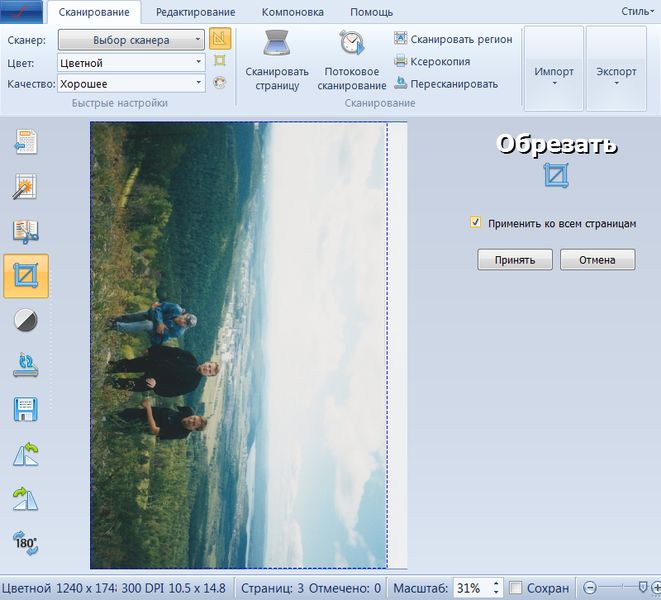Rotate page 180 degrees

[26, 542]
